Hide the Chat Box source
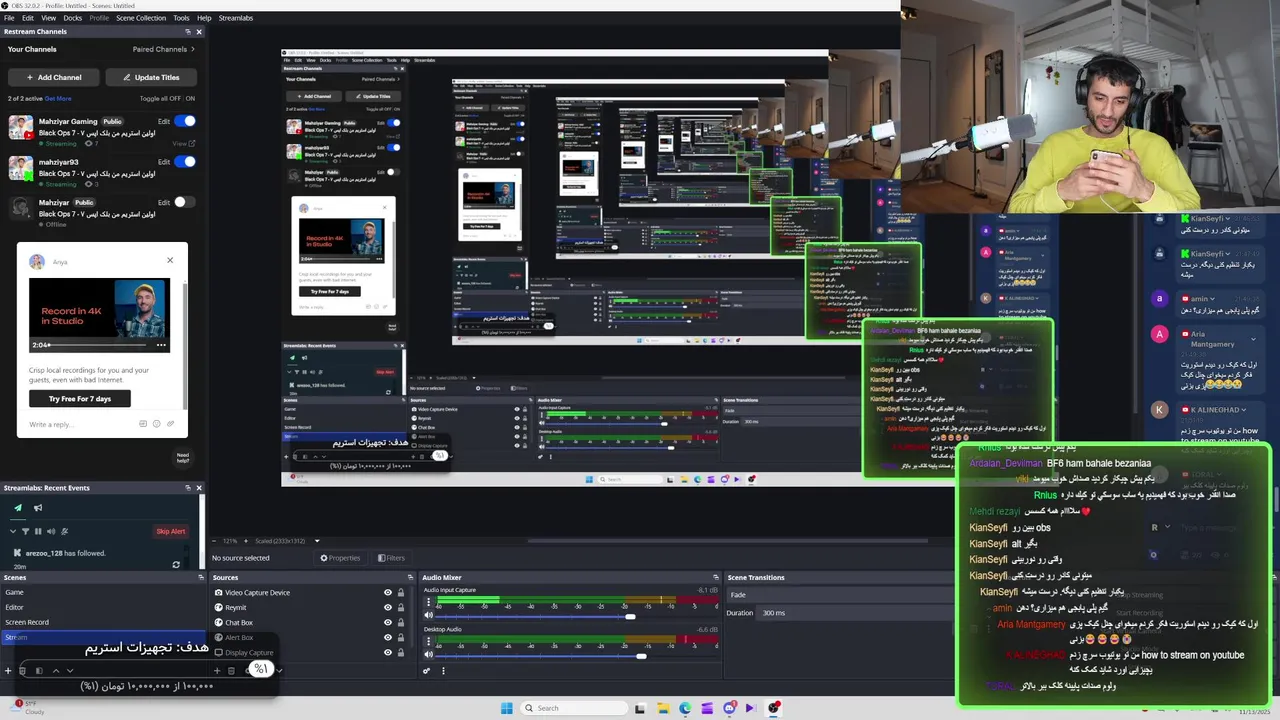This screenshot has height=720, width=1280. 388,622
